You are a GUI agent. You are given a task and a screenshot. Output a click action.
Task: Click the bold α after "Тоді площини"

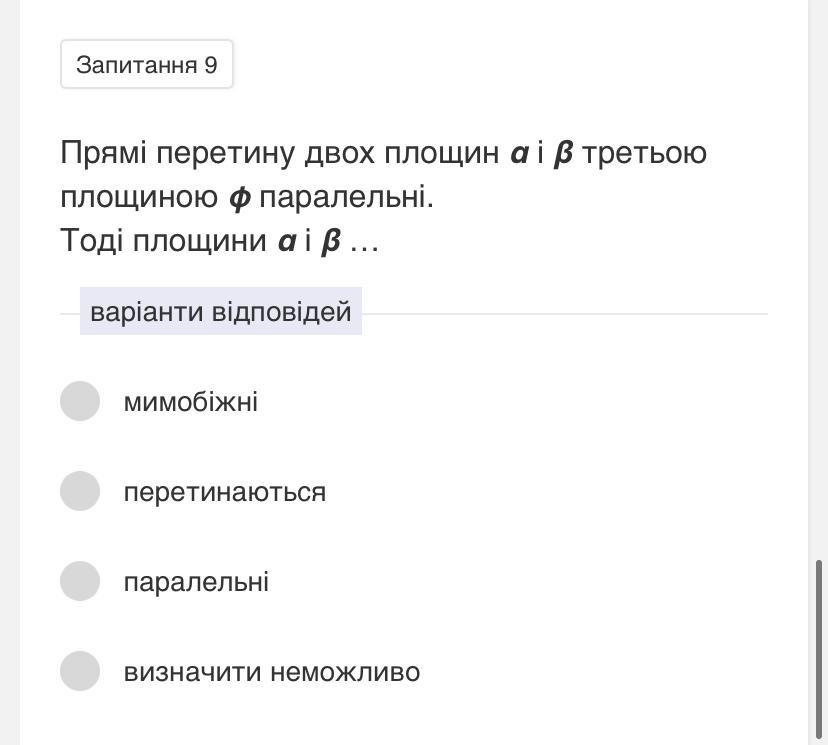pyautogui.click(x=287, y=242)
